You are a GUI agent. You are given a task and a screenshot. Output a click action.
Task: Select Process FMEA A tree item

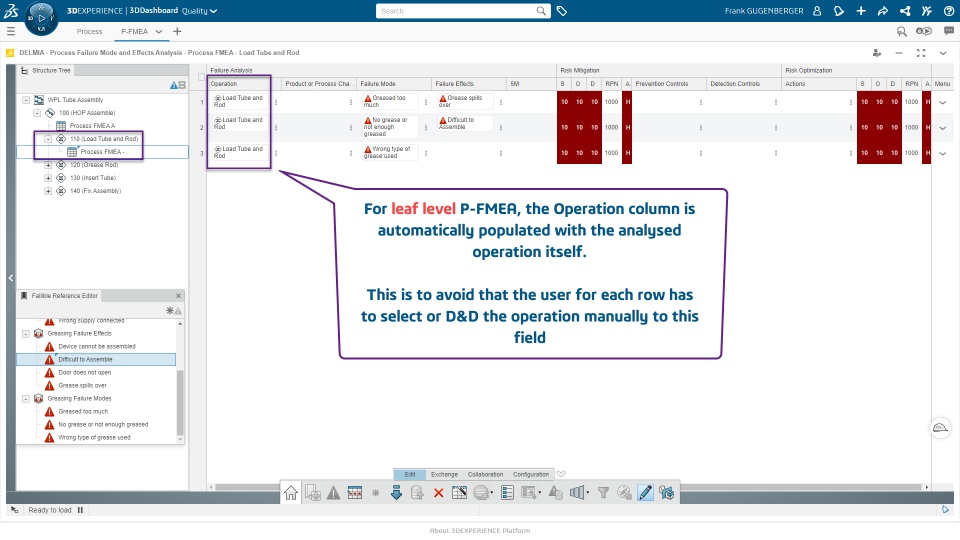tap(92, 126)
